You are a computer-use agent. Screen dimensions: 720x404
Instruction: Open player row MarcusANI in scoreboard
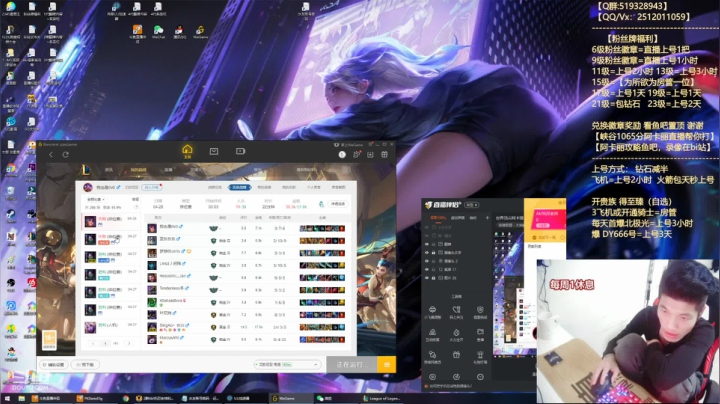pos(246,339)
